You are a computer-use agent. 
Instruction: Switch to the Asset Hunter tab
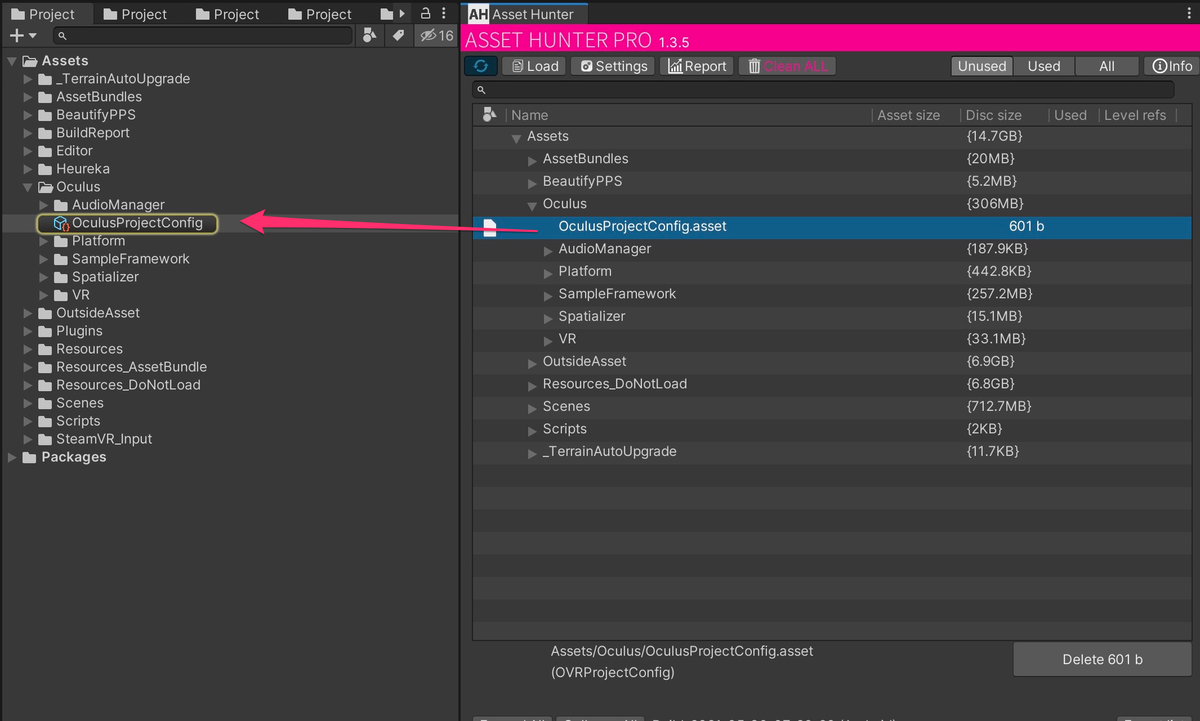pyautogui.click(x=527, y=14)
